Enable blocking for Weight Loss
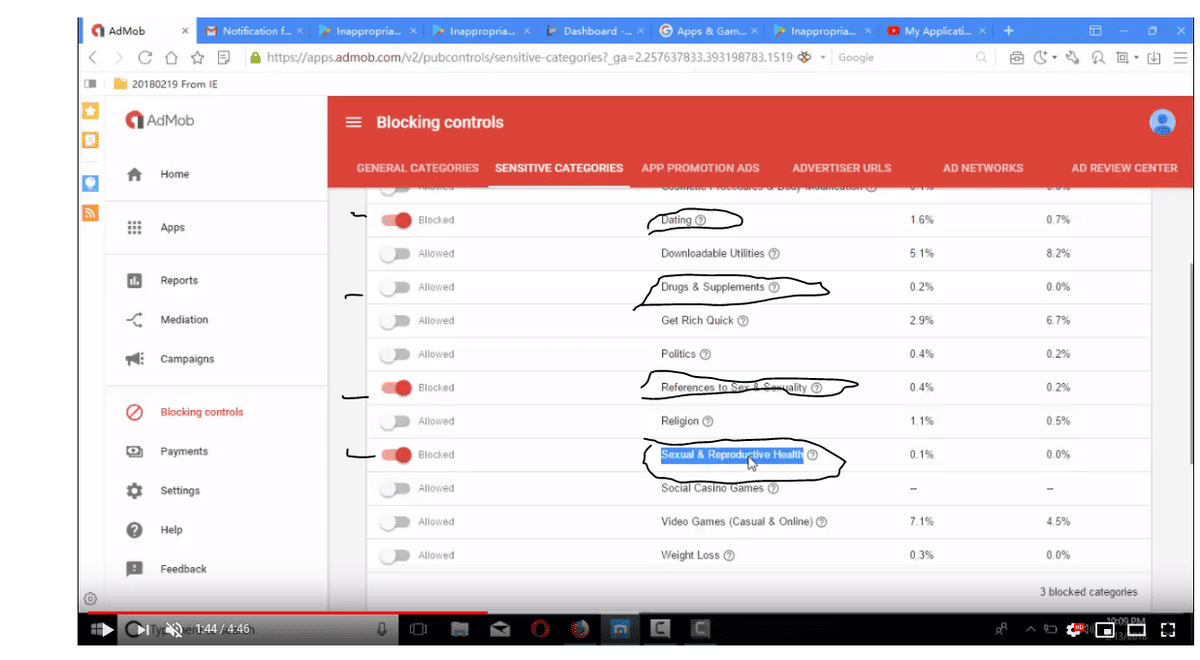1200x660 pixels. click(x=396, y=555)
